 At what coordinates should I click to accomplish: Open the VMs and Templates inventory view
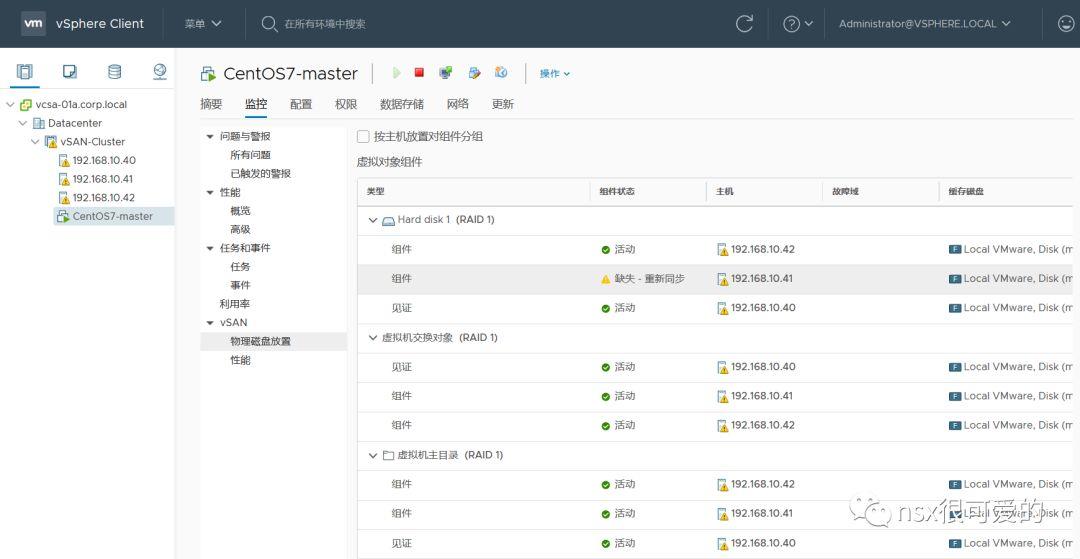click(x=70, y=72)
